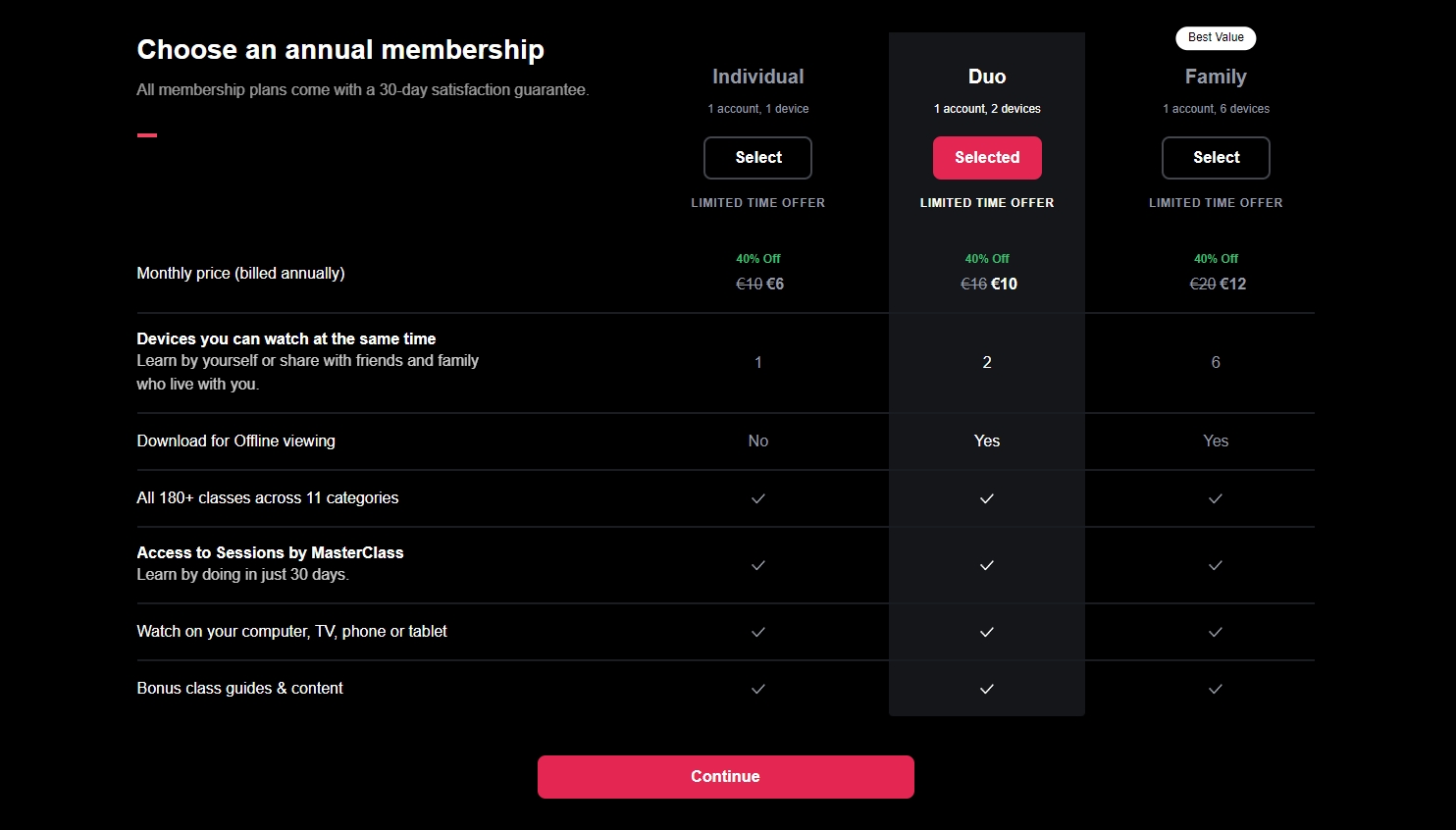Screen dimensions: 1456x830
Task: Click the Duo plan heading
Action: [x=987, y=77]
